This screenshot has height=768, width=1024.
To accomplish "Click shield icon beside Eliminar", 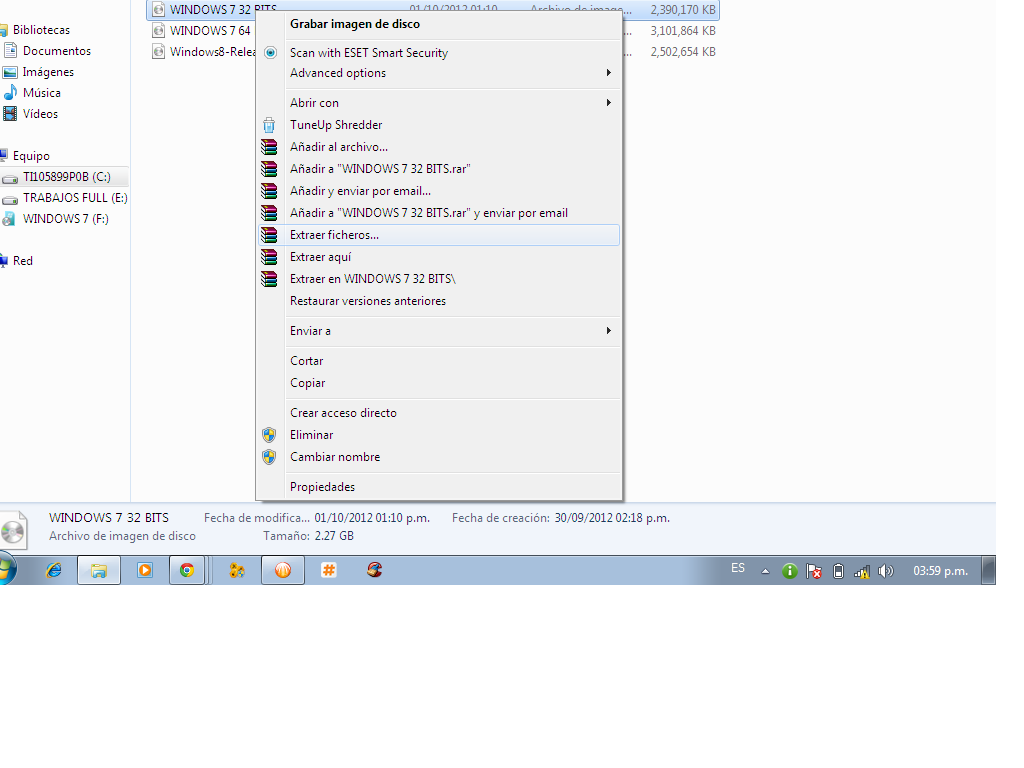I will pyautogui.click(x=269, y=435).
